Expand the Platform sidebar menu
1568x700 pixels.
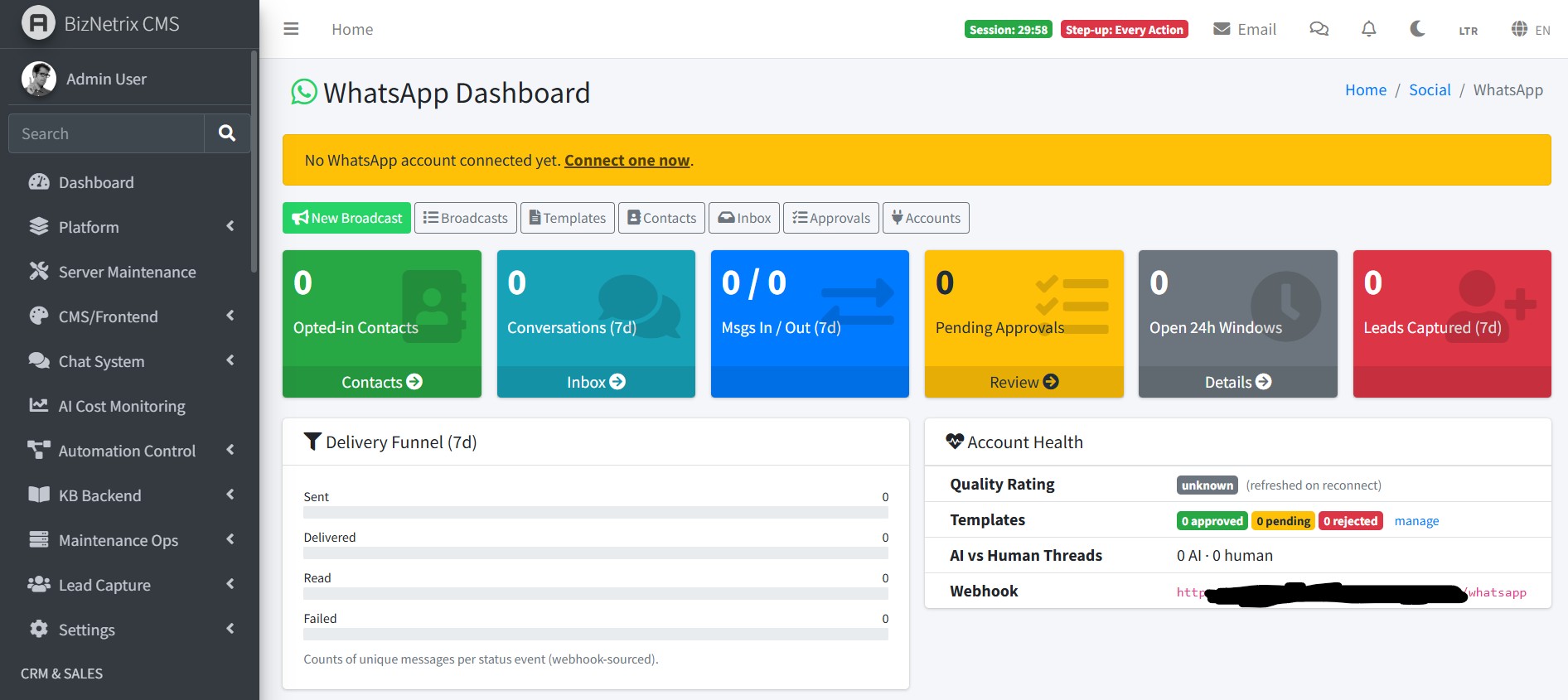[129, 227]
